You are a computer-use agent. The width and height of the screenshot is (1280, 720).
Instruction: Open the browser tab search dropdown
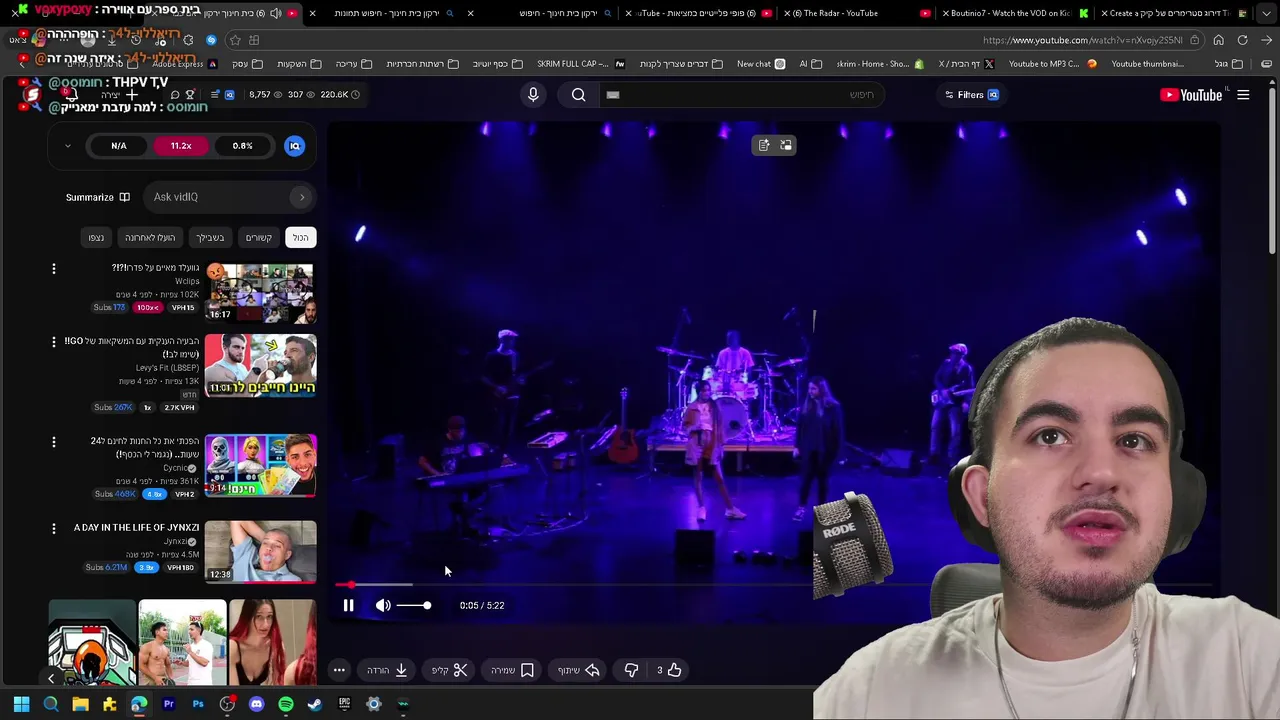(x=1264, y=13)
